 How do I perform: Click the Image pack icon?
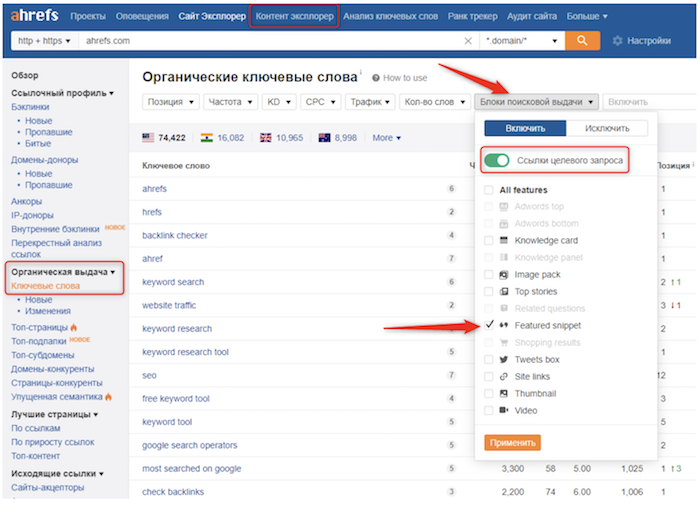pyautogui.click(x=504, y=275)
